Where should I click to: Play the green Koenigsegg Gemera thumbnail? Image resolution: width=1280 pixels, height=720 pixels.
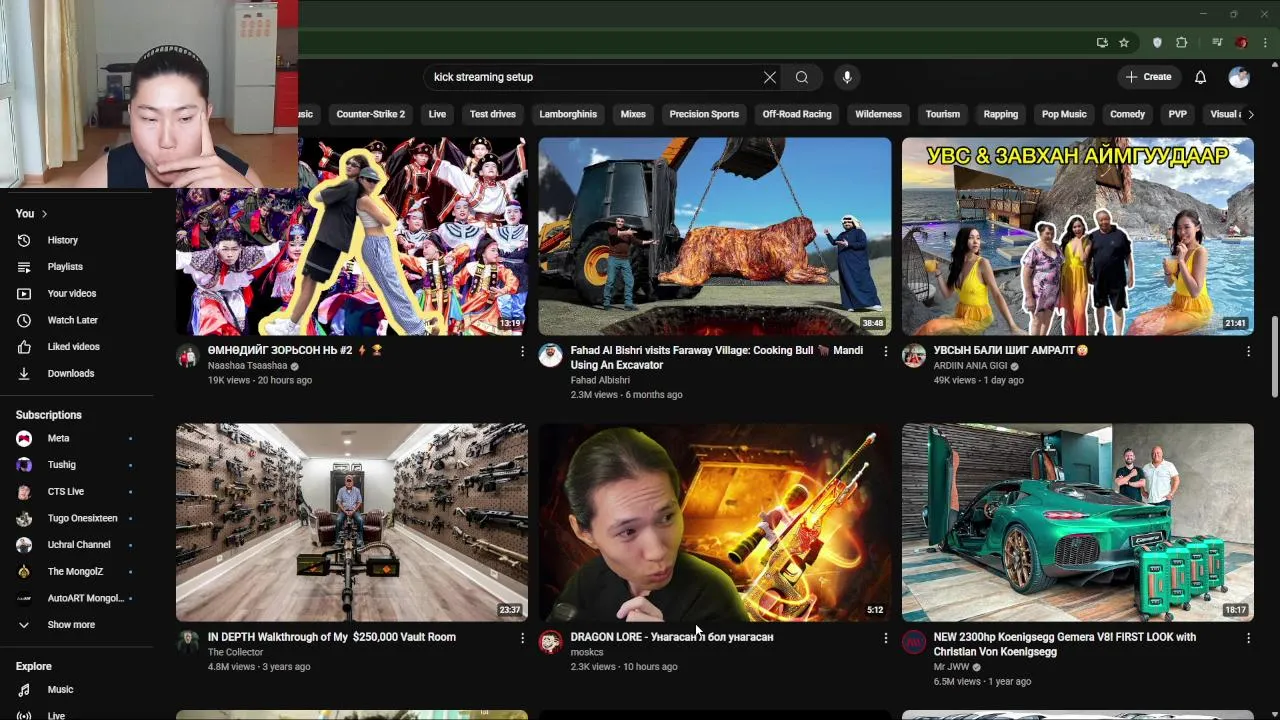[x=1078, y=522]
